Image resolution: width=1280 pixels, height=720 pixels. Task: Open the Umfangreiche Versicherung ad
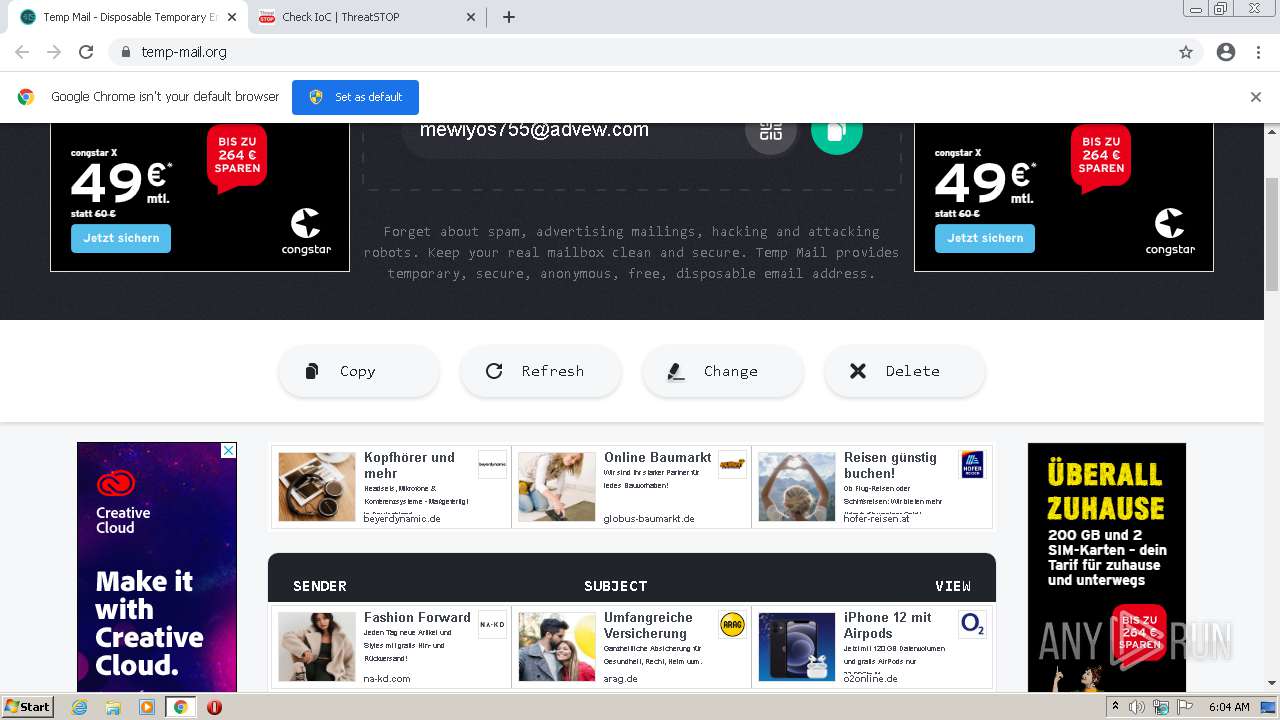coord(631,646)
